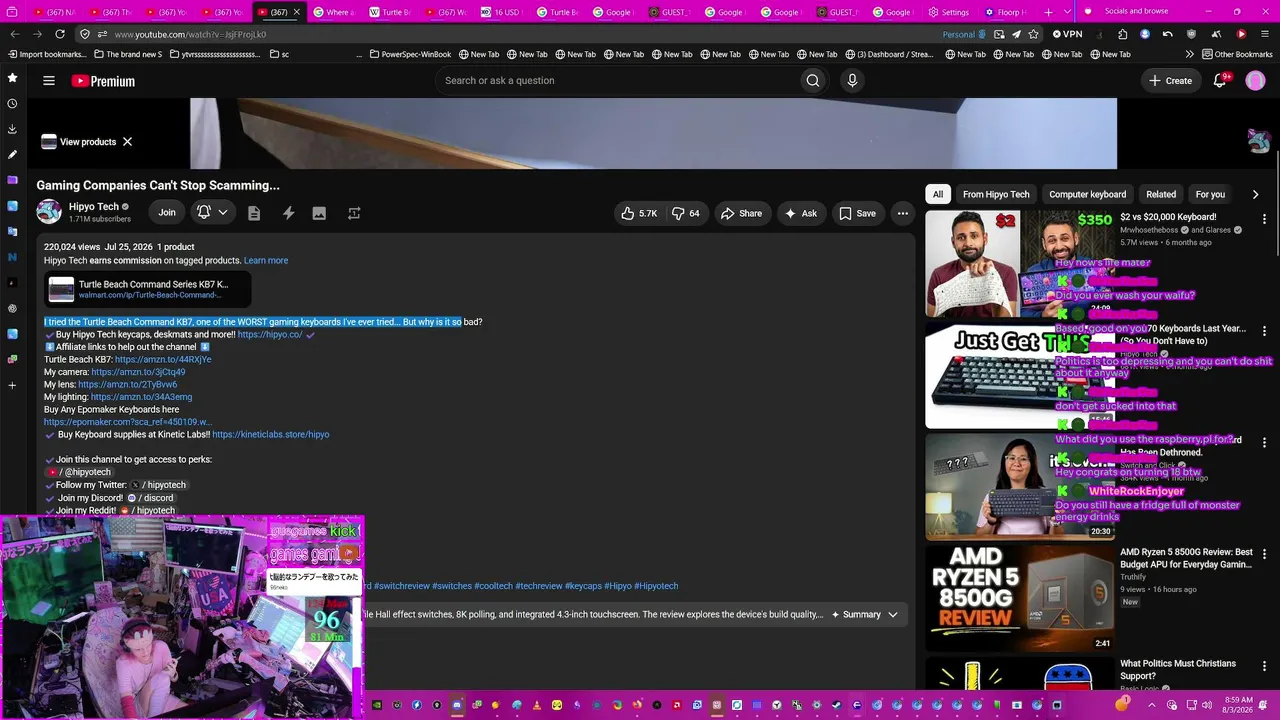Open YouTube notifications bell with 9+ badge
This screenshot has width=1280, height=720.
click(1220, 81)
